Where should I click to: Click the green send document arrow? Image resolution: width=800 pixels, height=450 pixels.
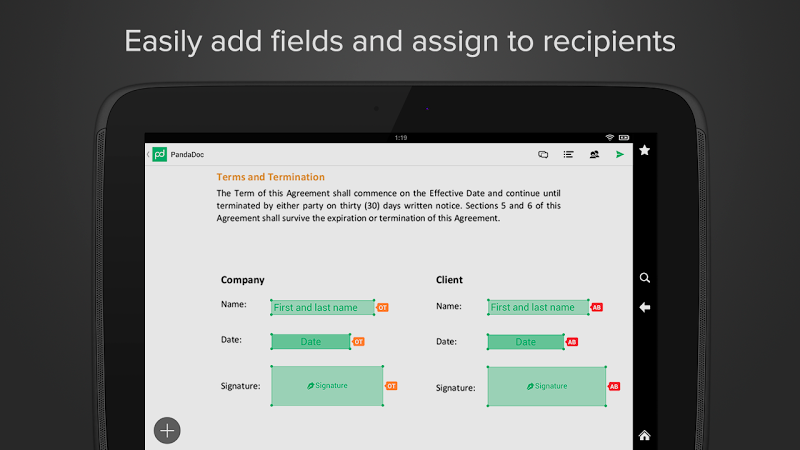620,154
